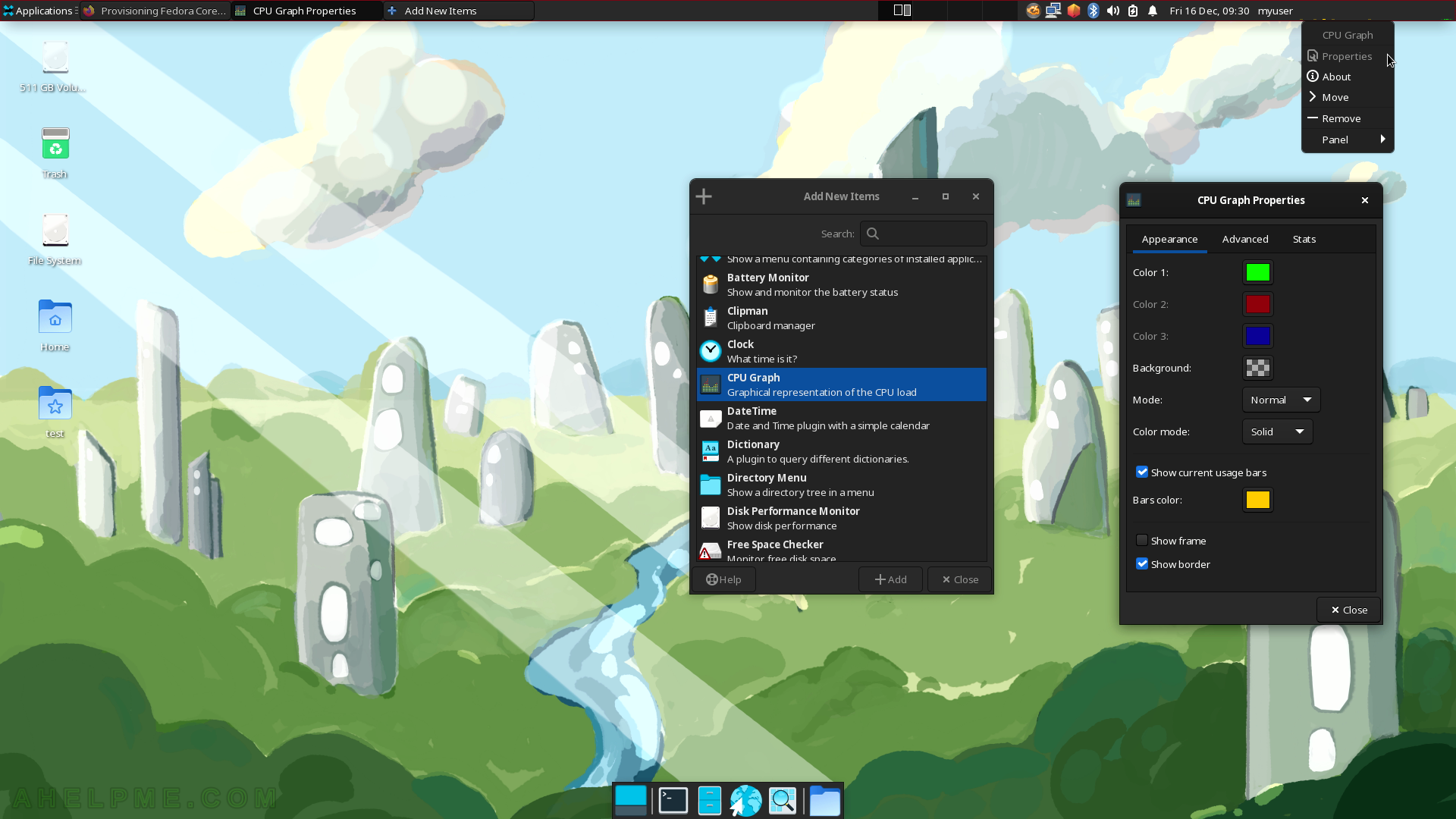Select the Directory Menu plugin item
1456x819 pixels.
pos(841,485)
